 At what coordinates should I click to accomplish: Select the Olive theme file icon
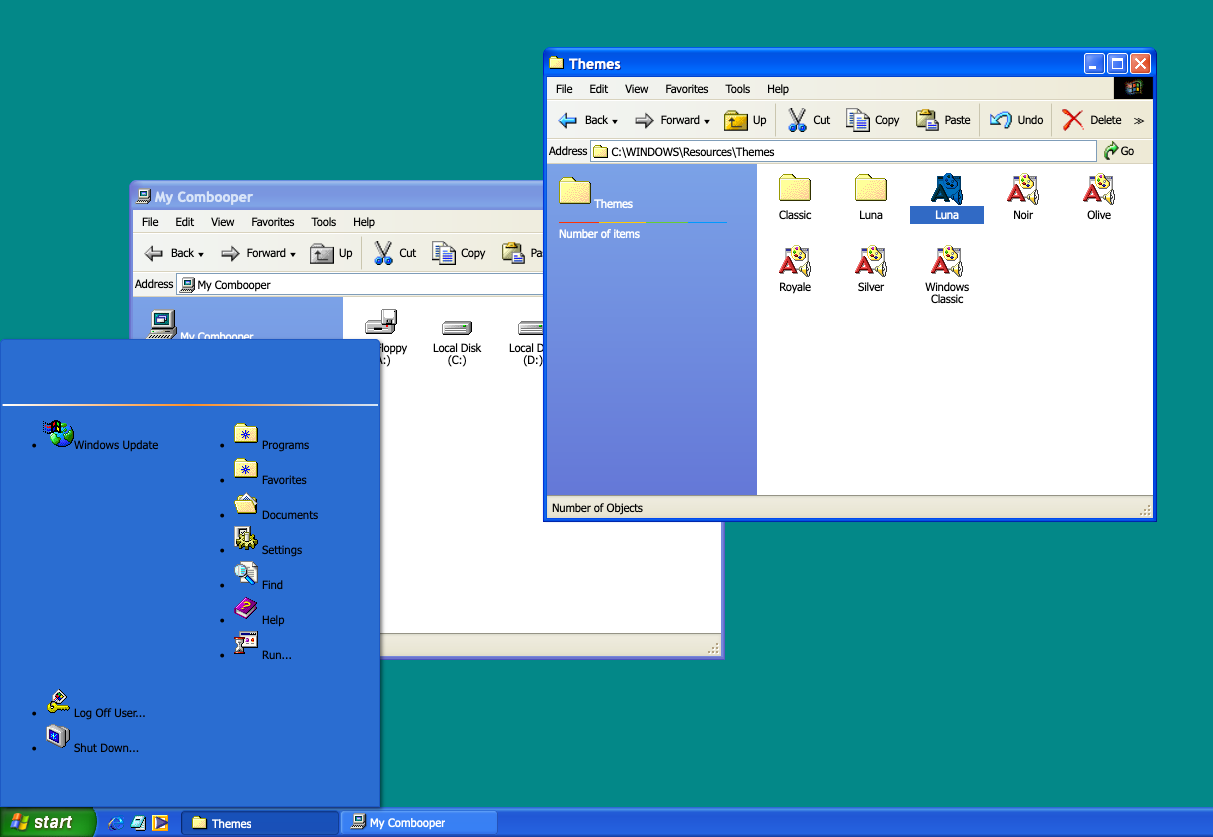click(x=1098, y=190)
